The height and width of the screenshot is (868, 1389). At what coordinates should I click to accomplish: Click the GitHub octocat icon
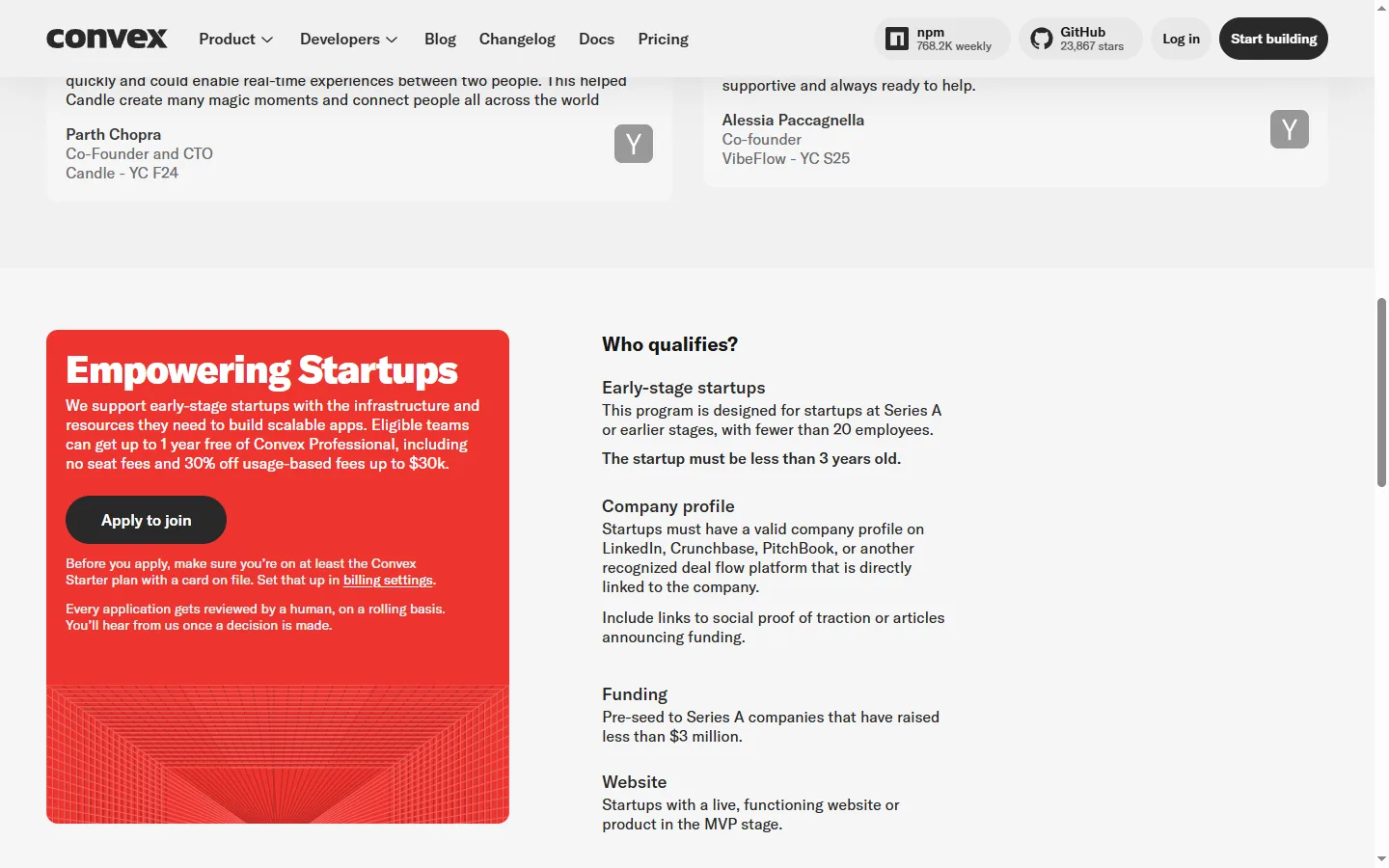click(x=1042, y=39)
